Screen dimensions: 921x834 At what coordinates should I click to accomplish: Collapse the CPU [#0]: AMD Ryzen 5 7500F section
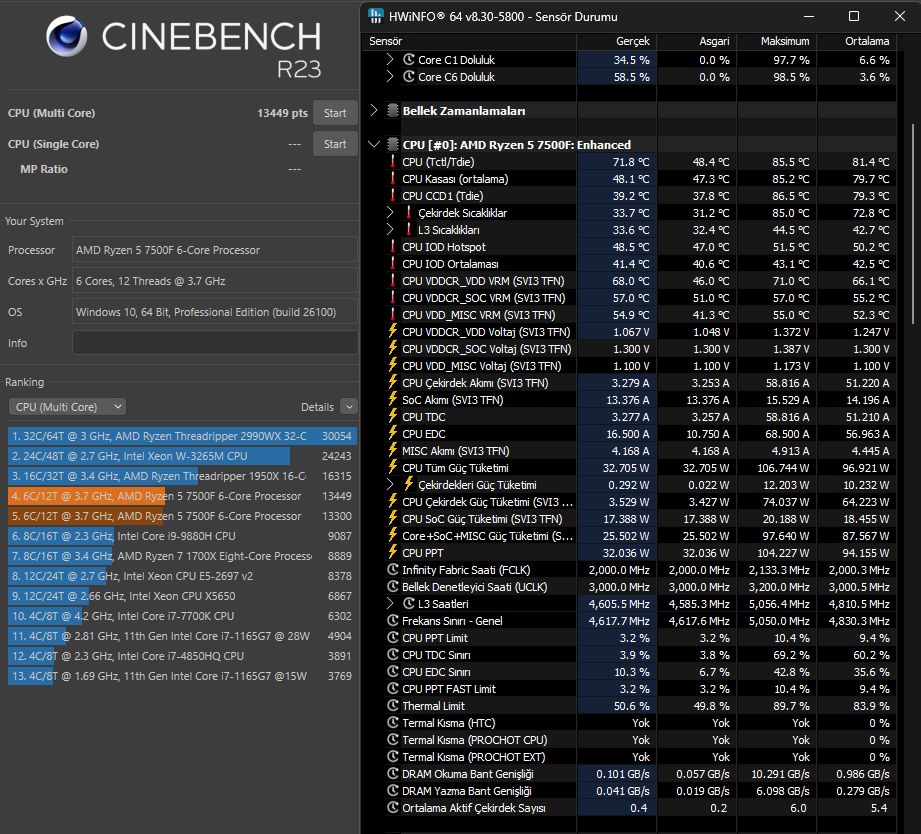(374, 144)
